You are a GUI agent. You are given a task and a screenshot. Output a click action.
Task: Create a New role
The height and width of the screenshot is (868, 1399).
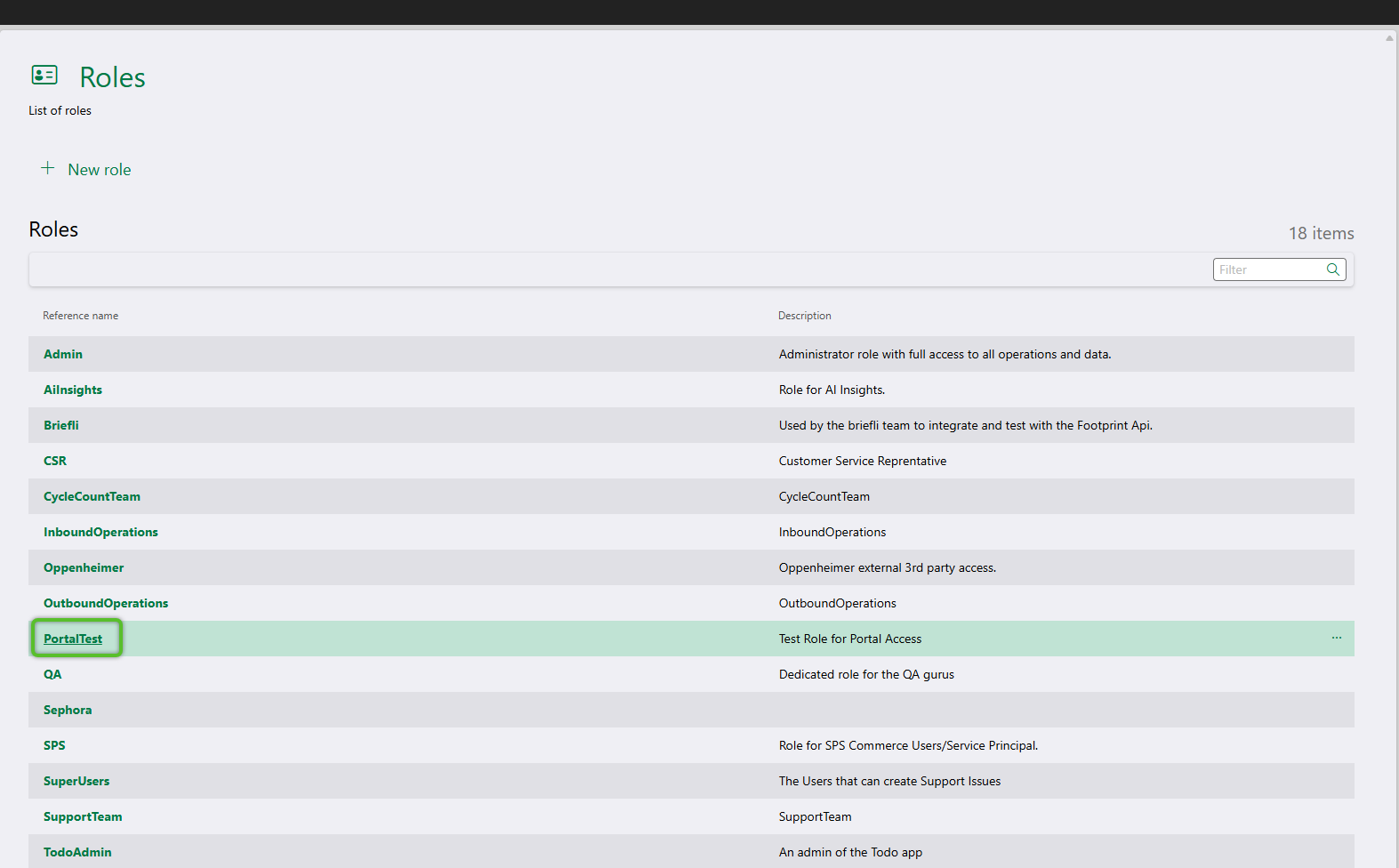click(x=99, y=170)
